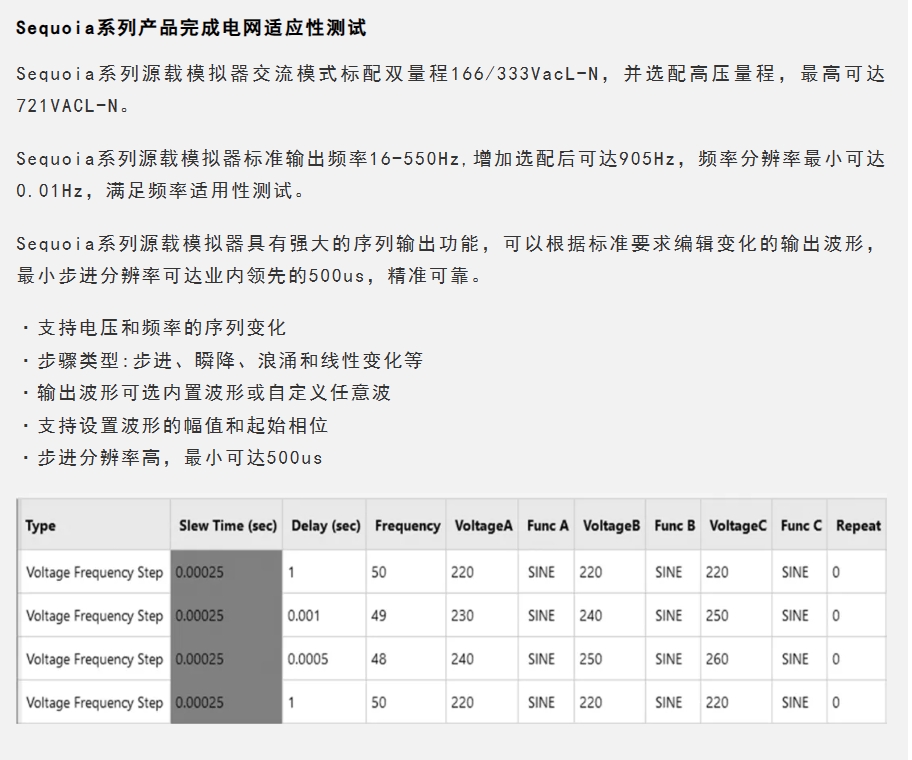Select VoltageA cell with value 230
This screenshot has height=760, width=912.
click(482, 615)
